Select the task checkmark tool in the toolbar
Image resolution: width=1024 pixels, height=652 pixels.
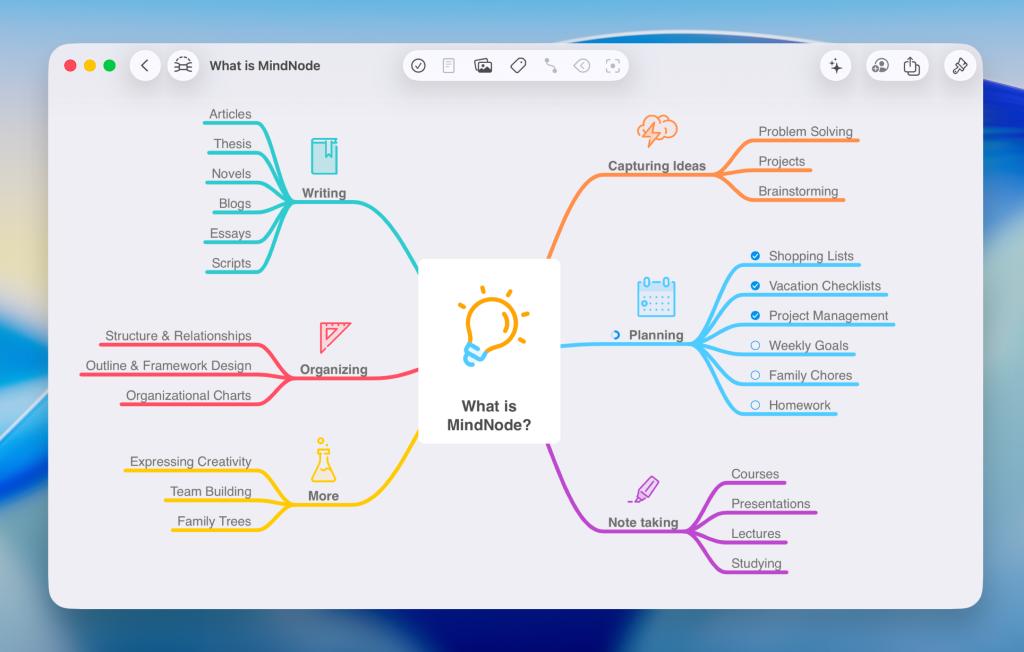[419, 65]
